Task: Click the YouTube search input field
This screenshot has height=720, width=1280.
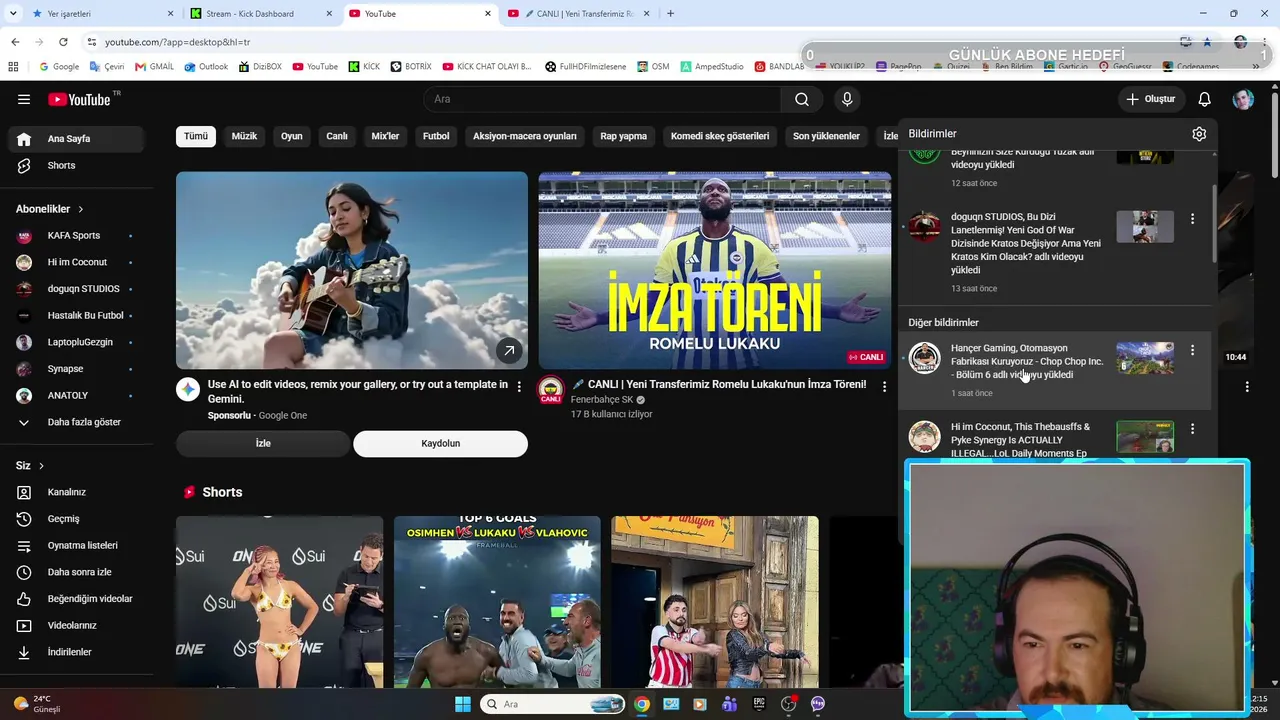Action: (x=602, y=99)
